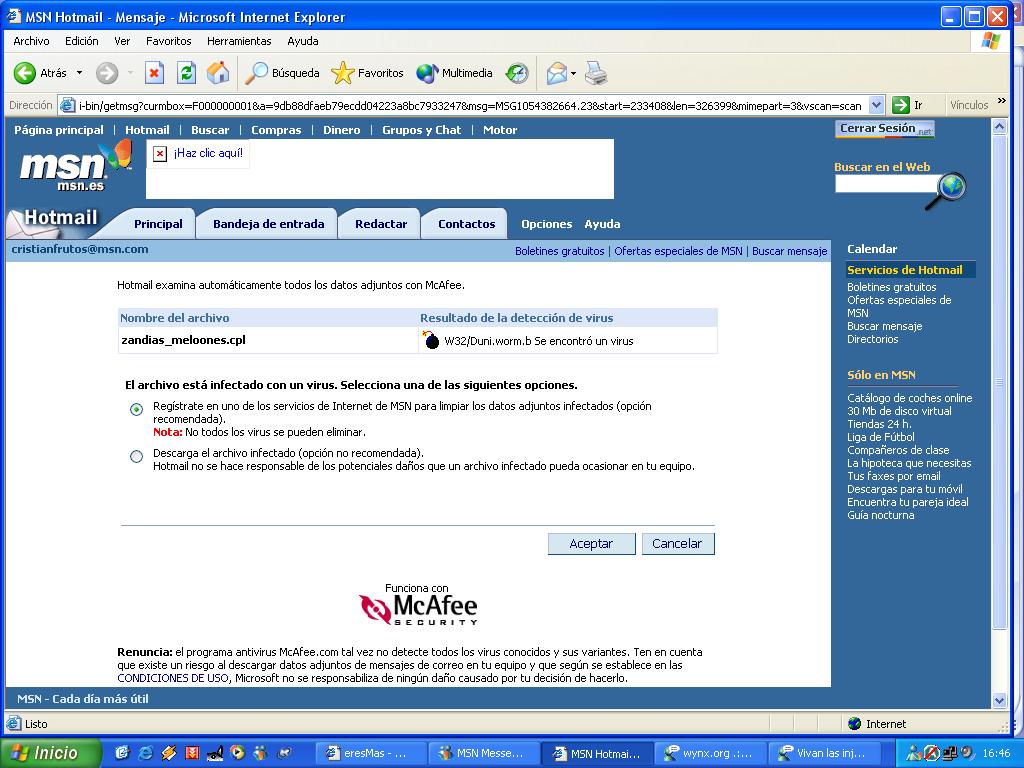Viewport: 1024px width, 768px height.
Task: Open Catálogo de coches online link
Action: coord(909,398)
